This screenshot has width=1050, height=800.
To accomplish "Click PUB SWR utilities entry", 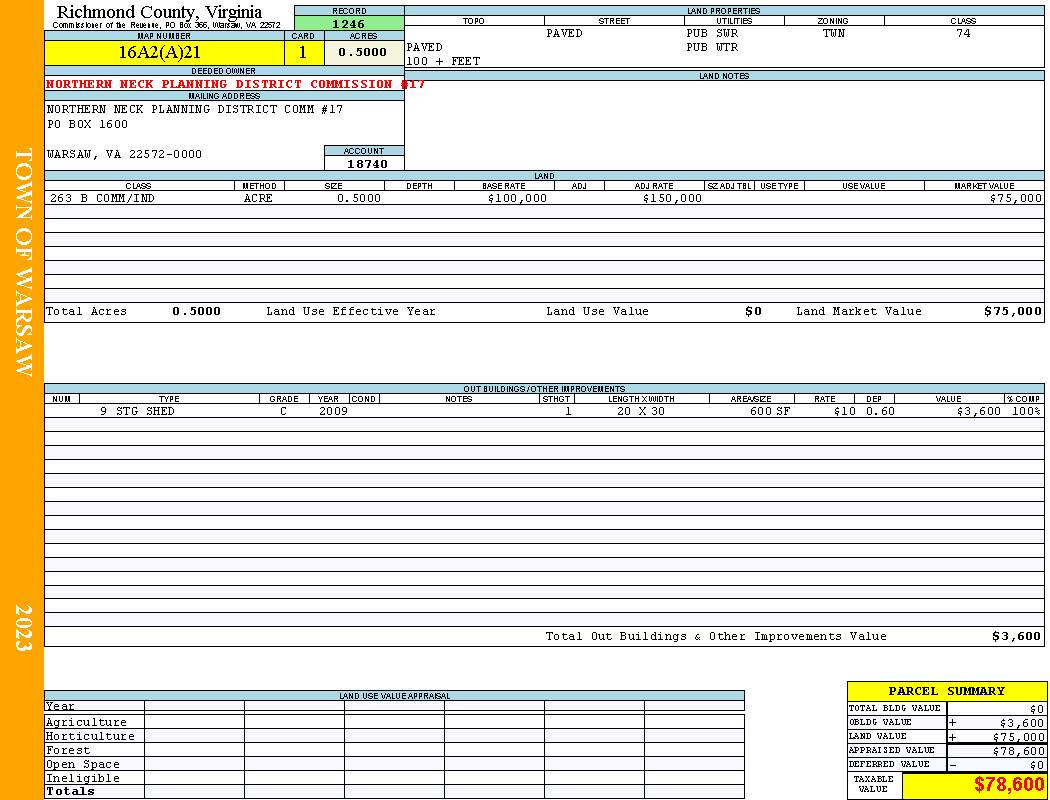I will (712, 33).
